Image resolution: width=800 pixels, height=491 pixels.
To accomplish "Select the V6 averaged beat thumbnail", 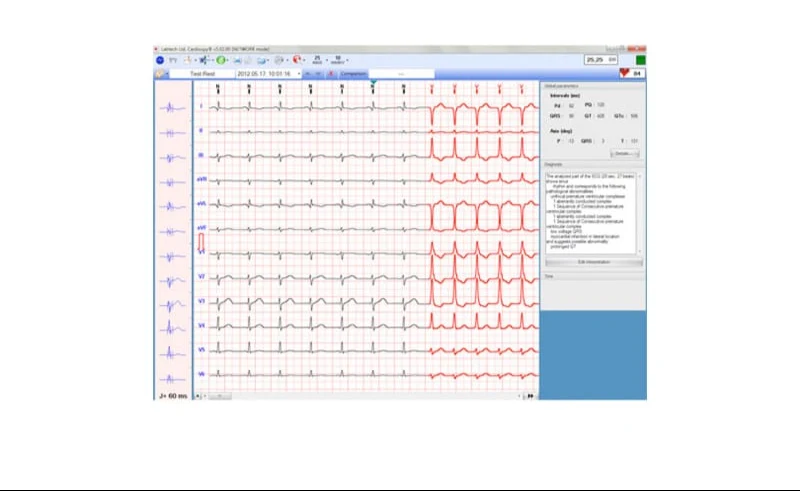I will pyautogui.click(x=172, y=379).
